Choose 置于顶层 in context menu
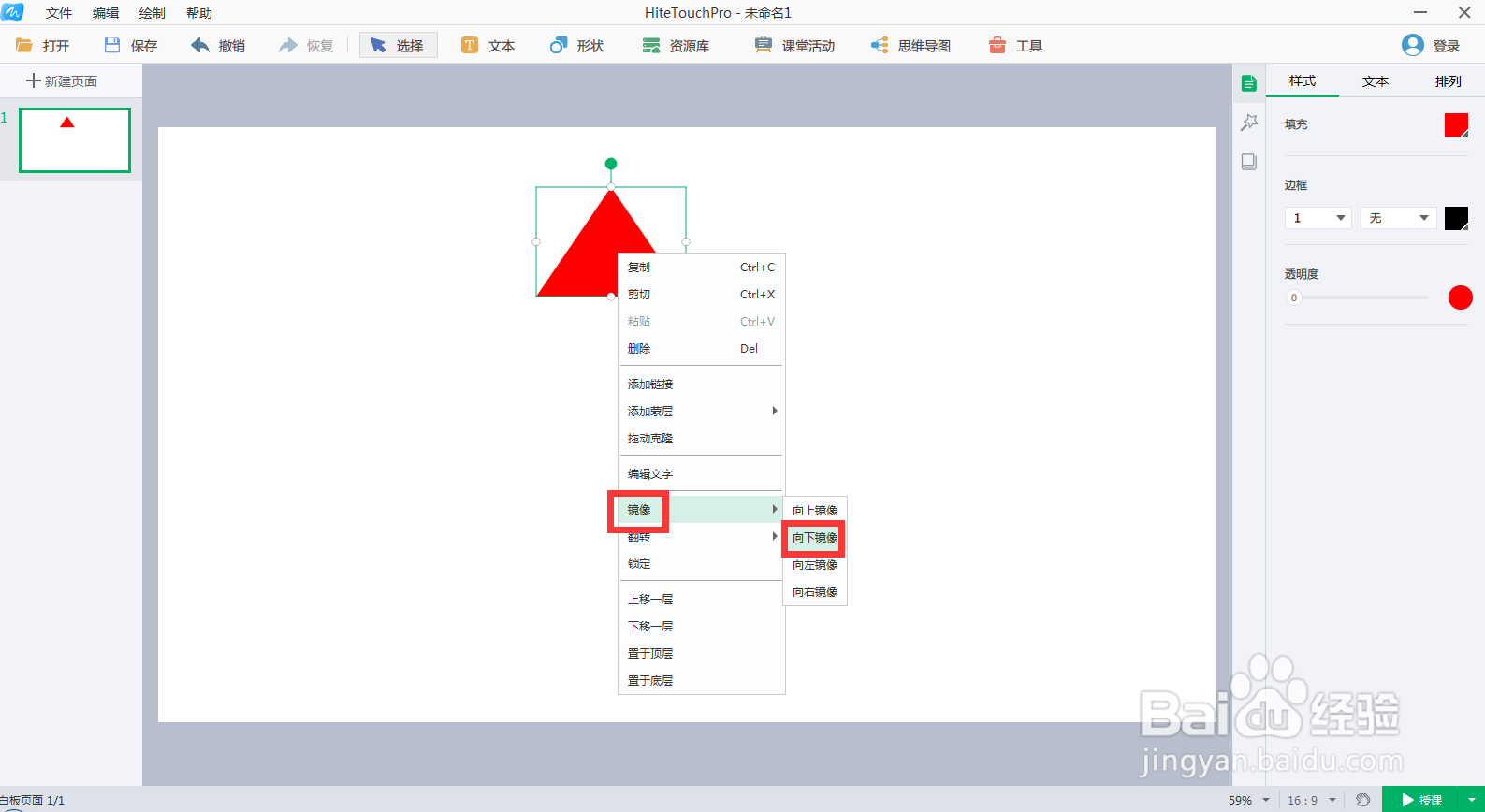This screenshot has width=1485, height=812. (701, 654)
